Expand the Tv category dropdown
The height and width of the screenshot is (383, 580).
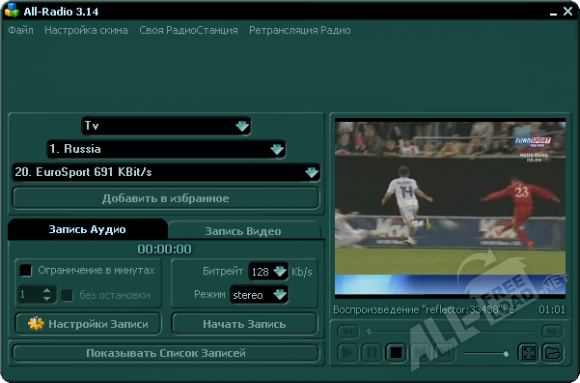click(x=242, y=126)
